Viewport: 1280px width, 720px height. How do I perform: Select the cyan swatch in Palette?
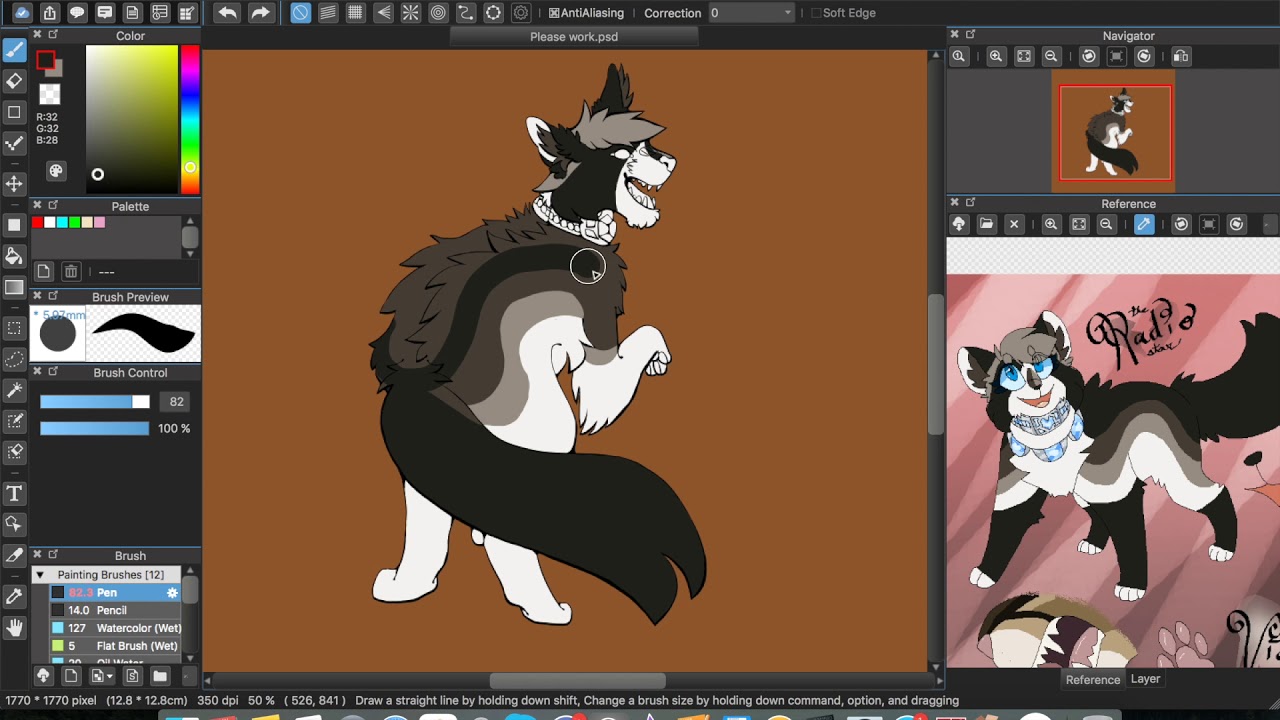[62, 222]
